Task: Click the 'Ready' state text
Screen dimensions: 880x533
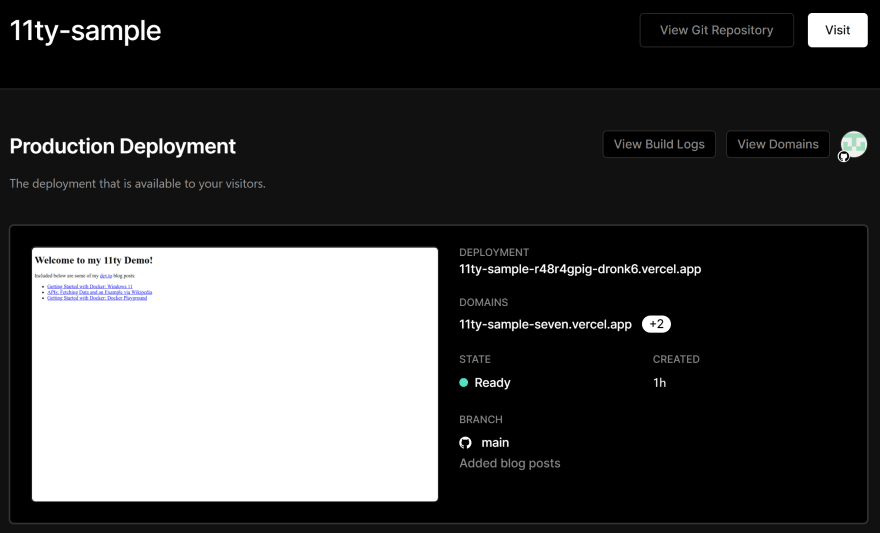Action: pos(492,383)
